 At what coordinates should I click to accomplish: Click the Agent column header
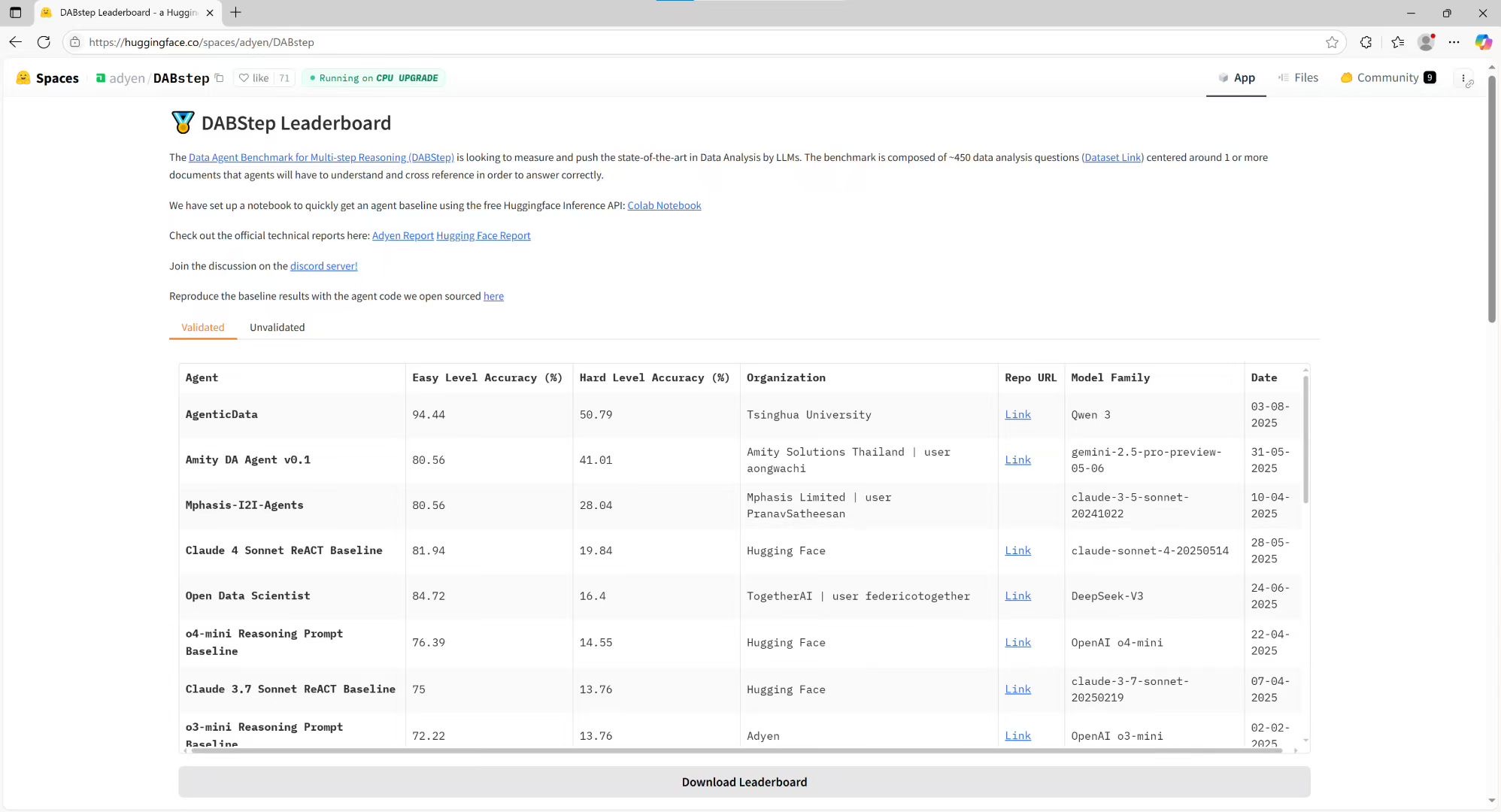point(292,377)
